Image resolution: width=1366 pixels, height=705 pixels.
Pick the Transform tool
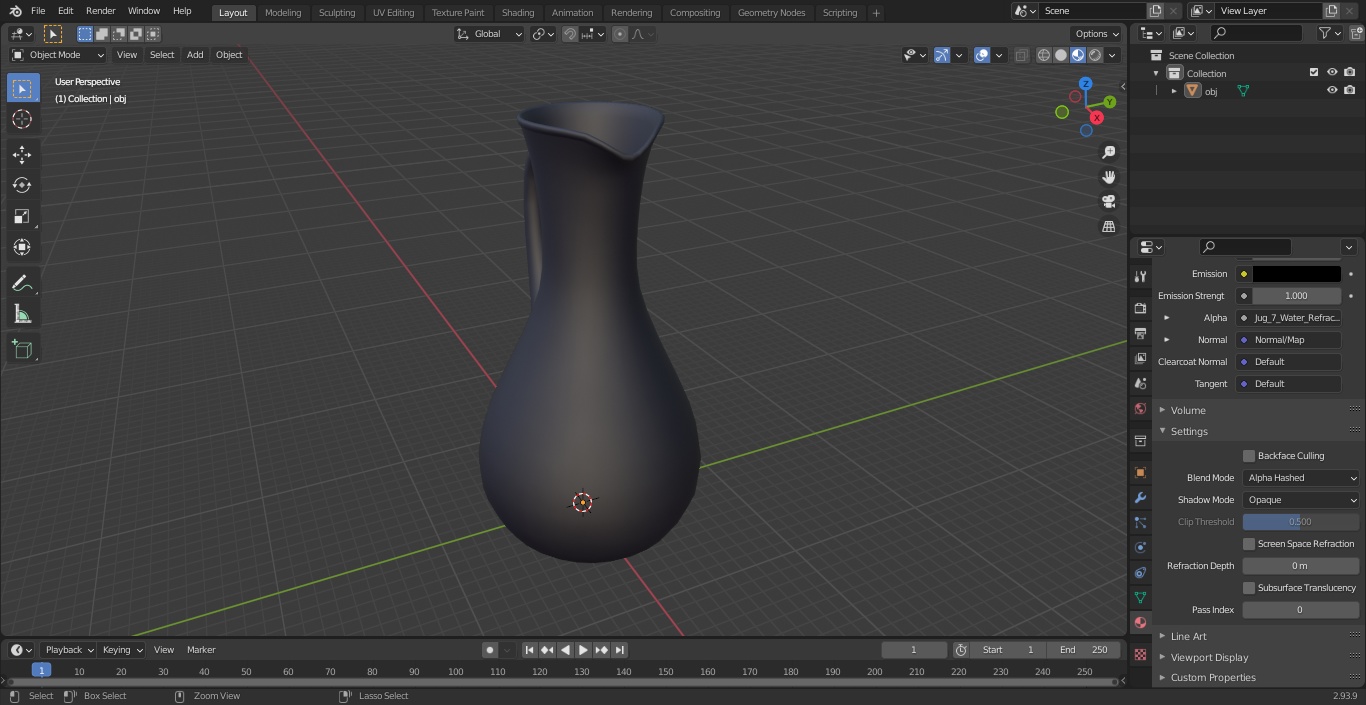(22, 247)
